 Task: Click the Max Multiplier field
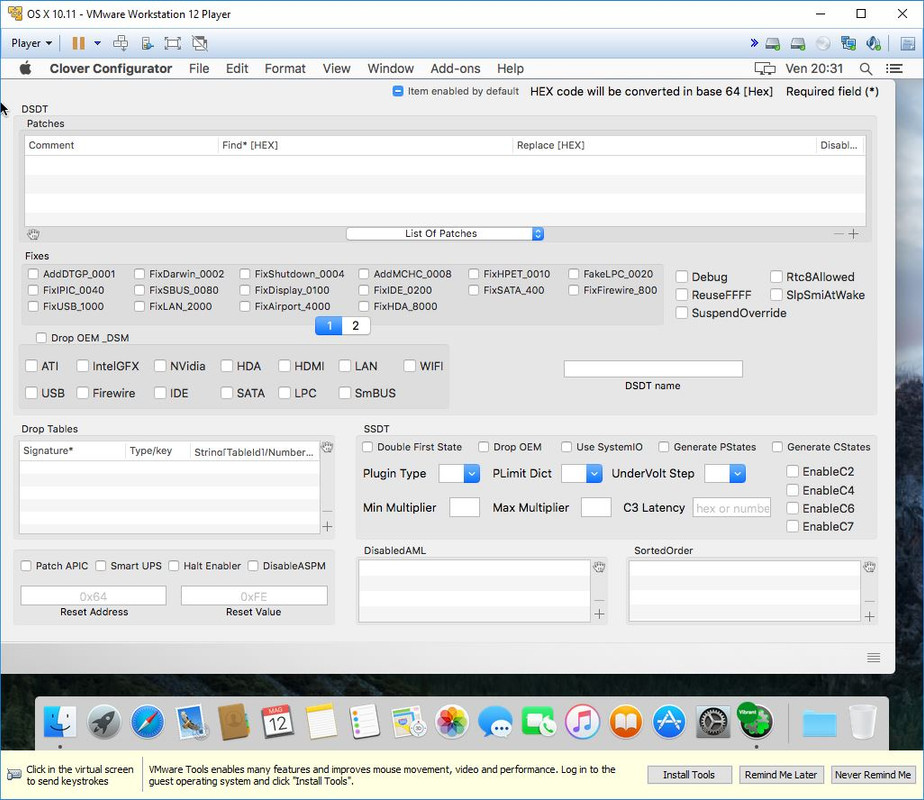click(596, 507)
